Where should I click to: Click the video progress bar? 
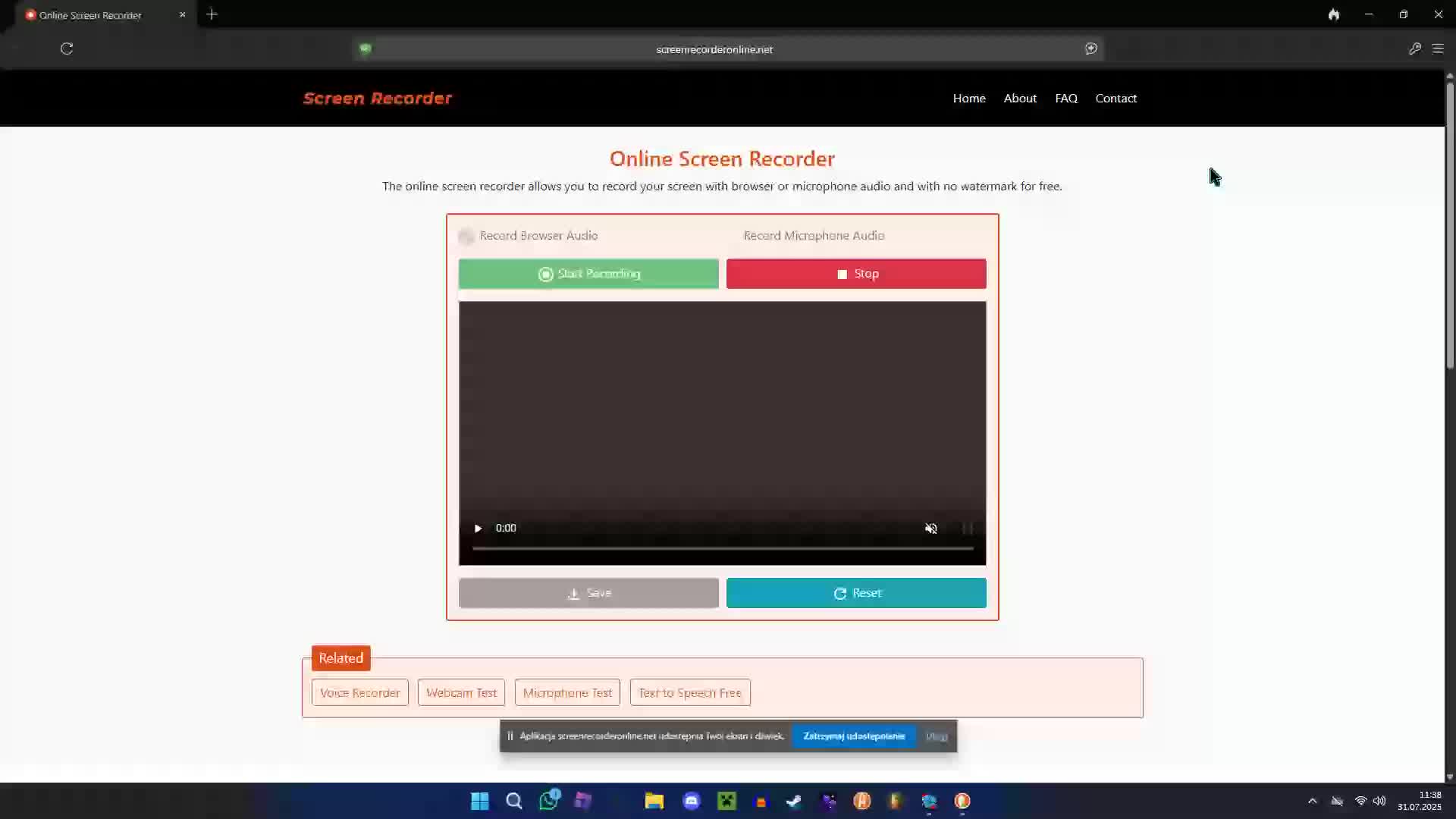coord(722,548)
